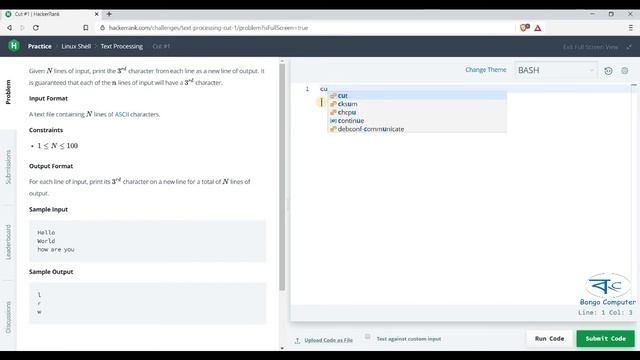Click the HackerRank logo icon
Screen dimensions: 640x360
14,46
